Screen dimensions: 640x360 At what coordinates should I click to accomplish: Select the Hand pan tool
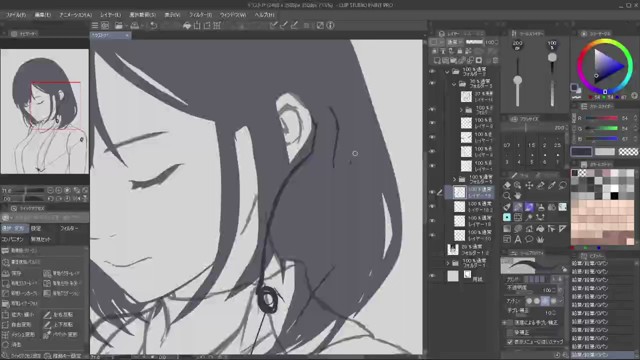click(518, 196)
